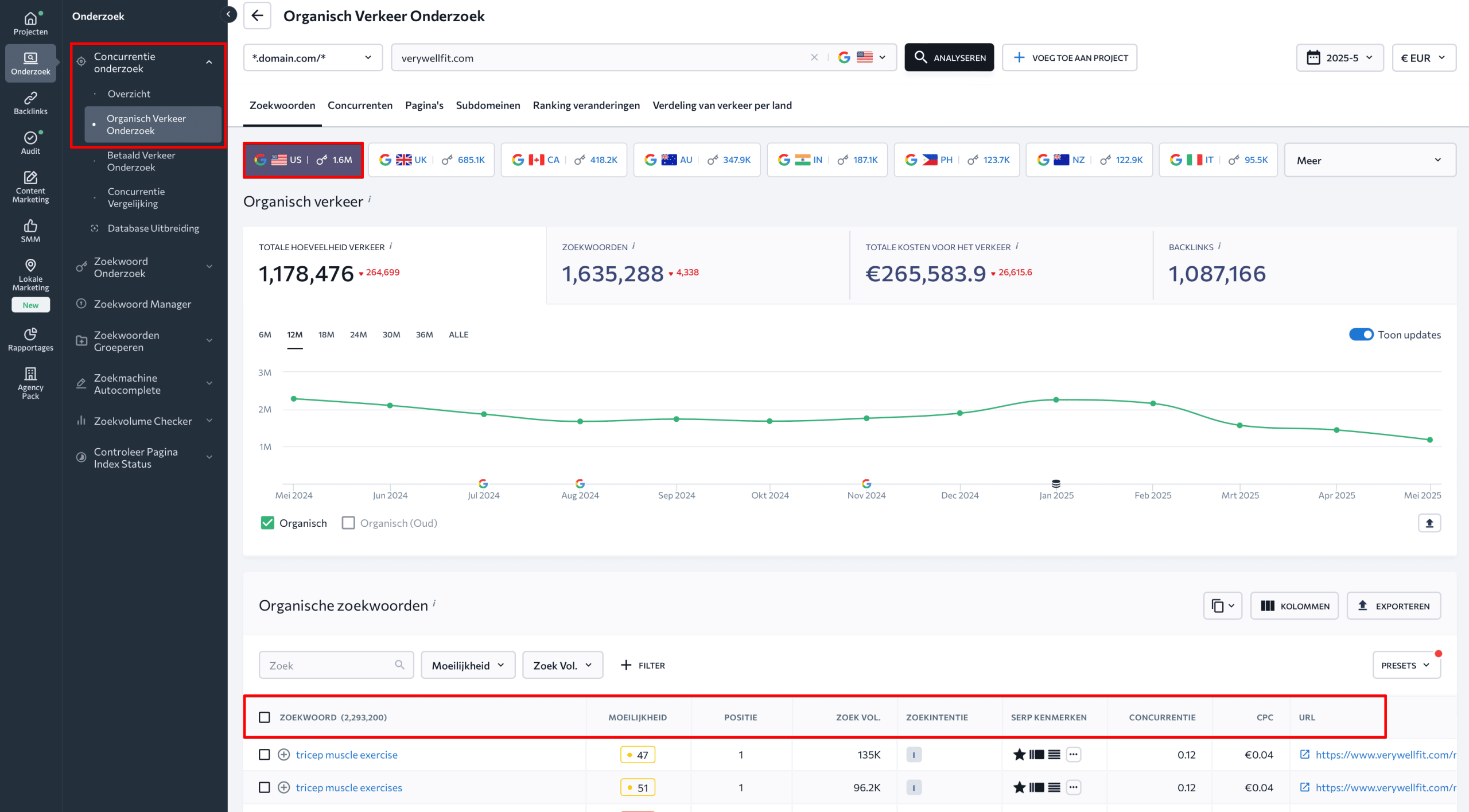Screen dimensions: 1469x812
Task: Click the Google update marker at Jul 2024
Action: [483, 483]
